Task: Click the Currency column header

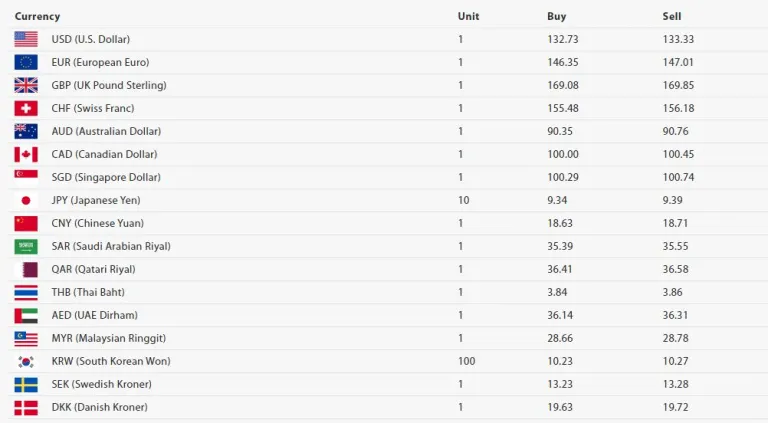Action: coord(37,16)
